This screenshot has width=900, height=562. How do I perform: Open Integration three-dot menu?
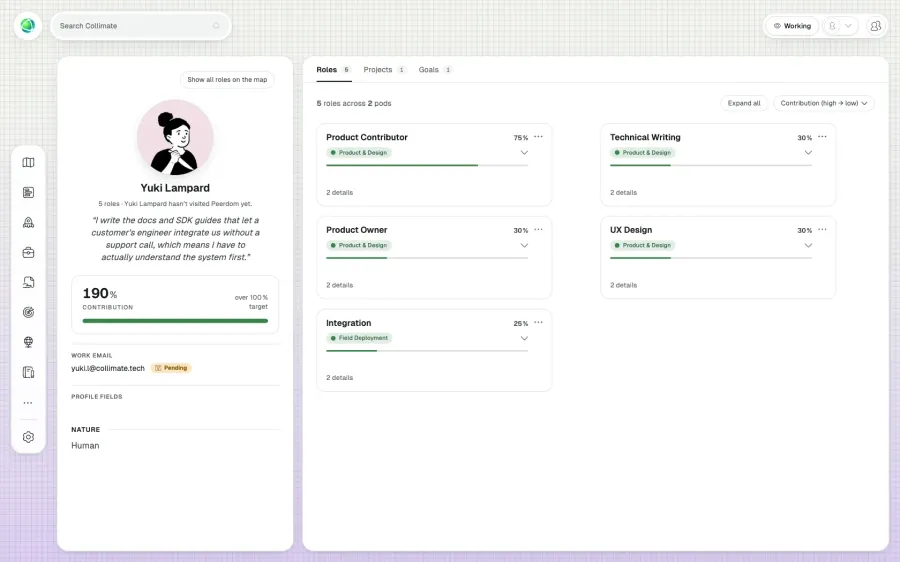pyautogui.click(x=538, y=323)
